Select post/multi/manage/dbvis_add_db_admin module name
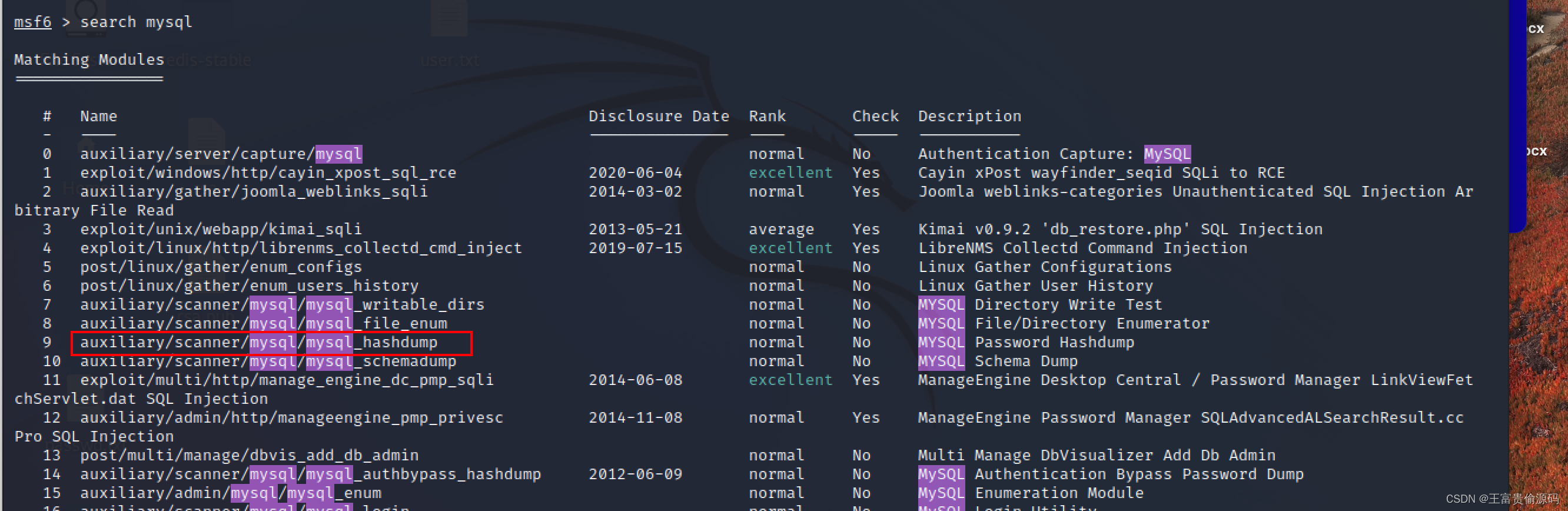 pos(250,456)
